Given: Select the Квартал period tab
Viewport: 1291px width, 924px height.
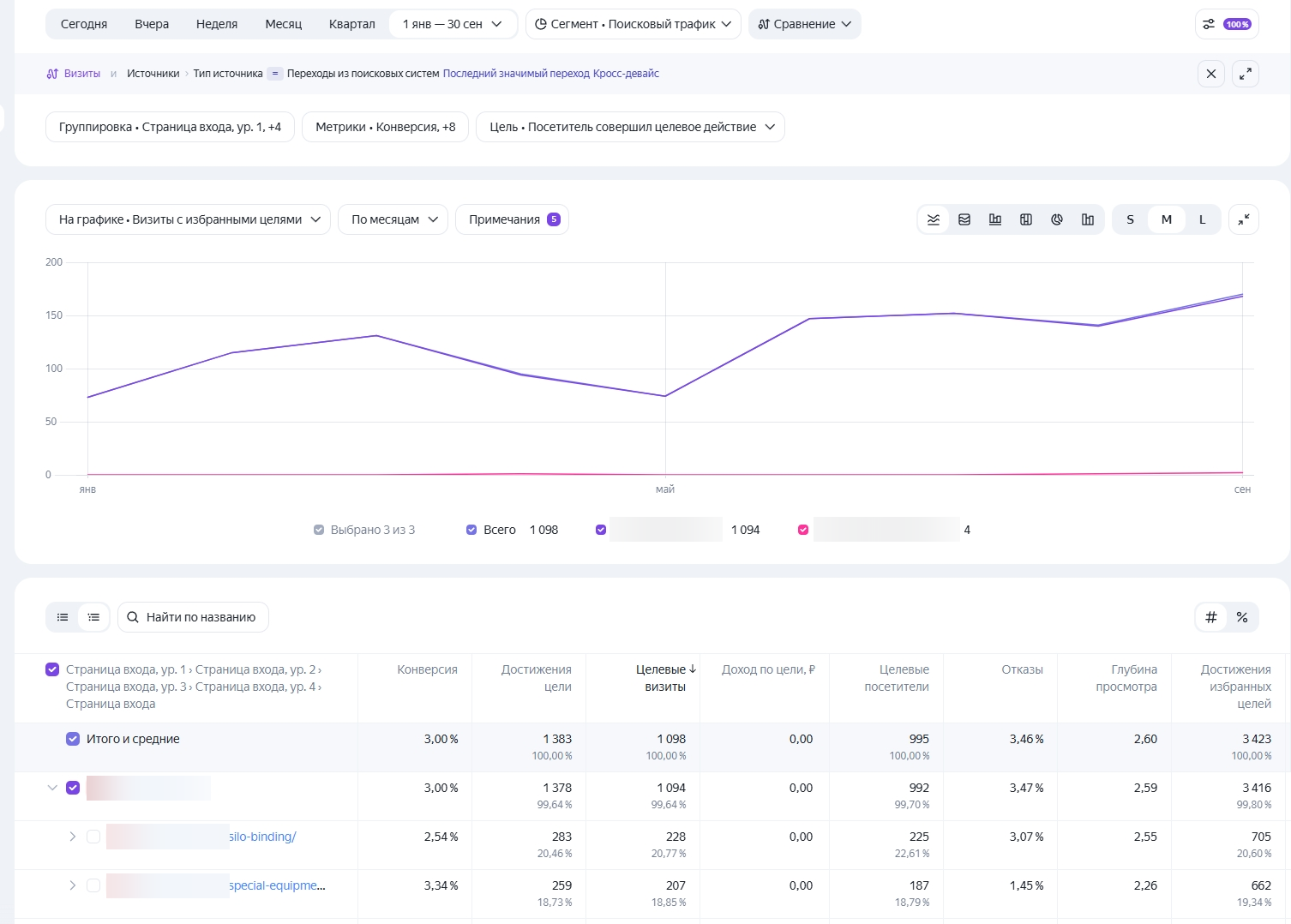Looking at the screenshot, I should tap(352, 24).
